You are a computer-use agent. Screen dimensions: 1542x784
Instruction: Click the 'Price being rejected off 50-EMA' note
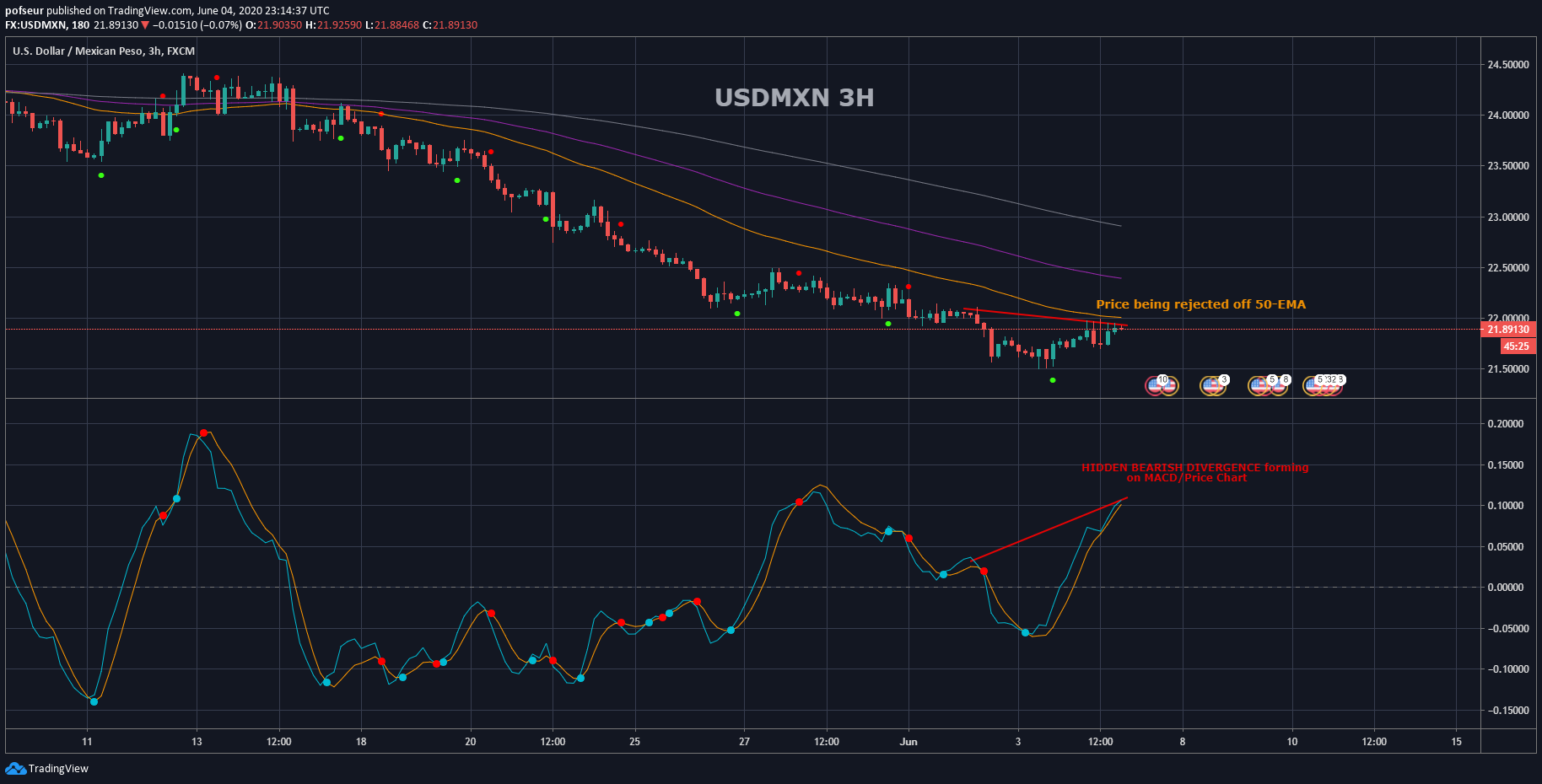coord(1200,304)
